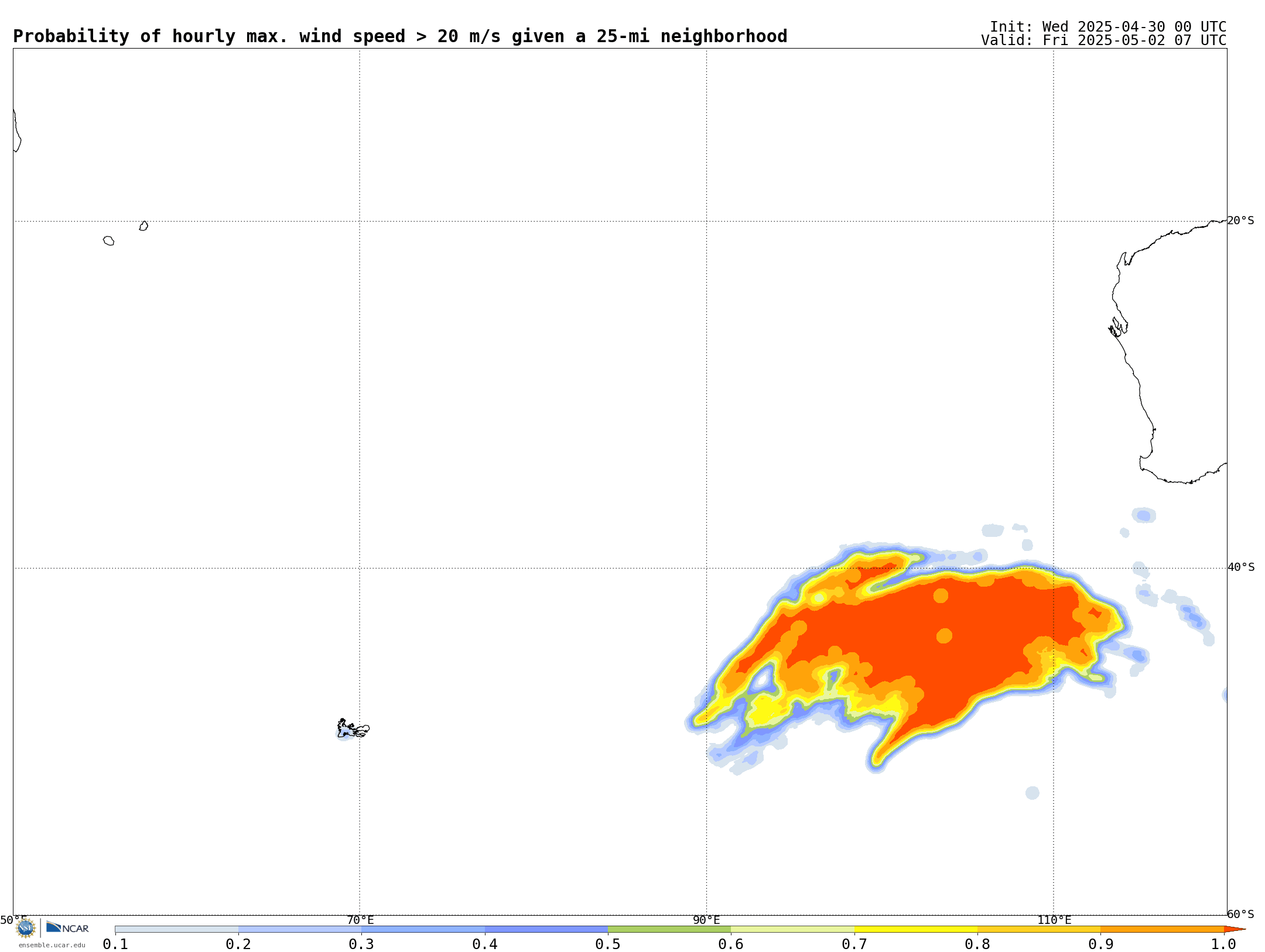
Task: Select the bright yellow 0.7–0.8 colorbar segment
Action: tap(916, 929)
